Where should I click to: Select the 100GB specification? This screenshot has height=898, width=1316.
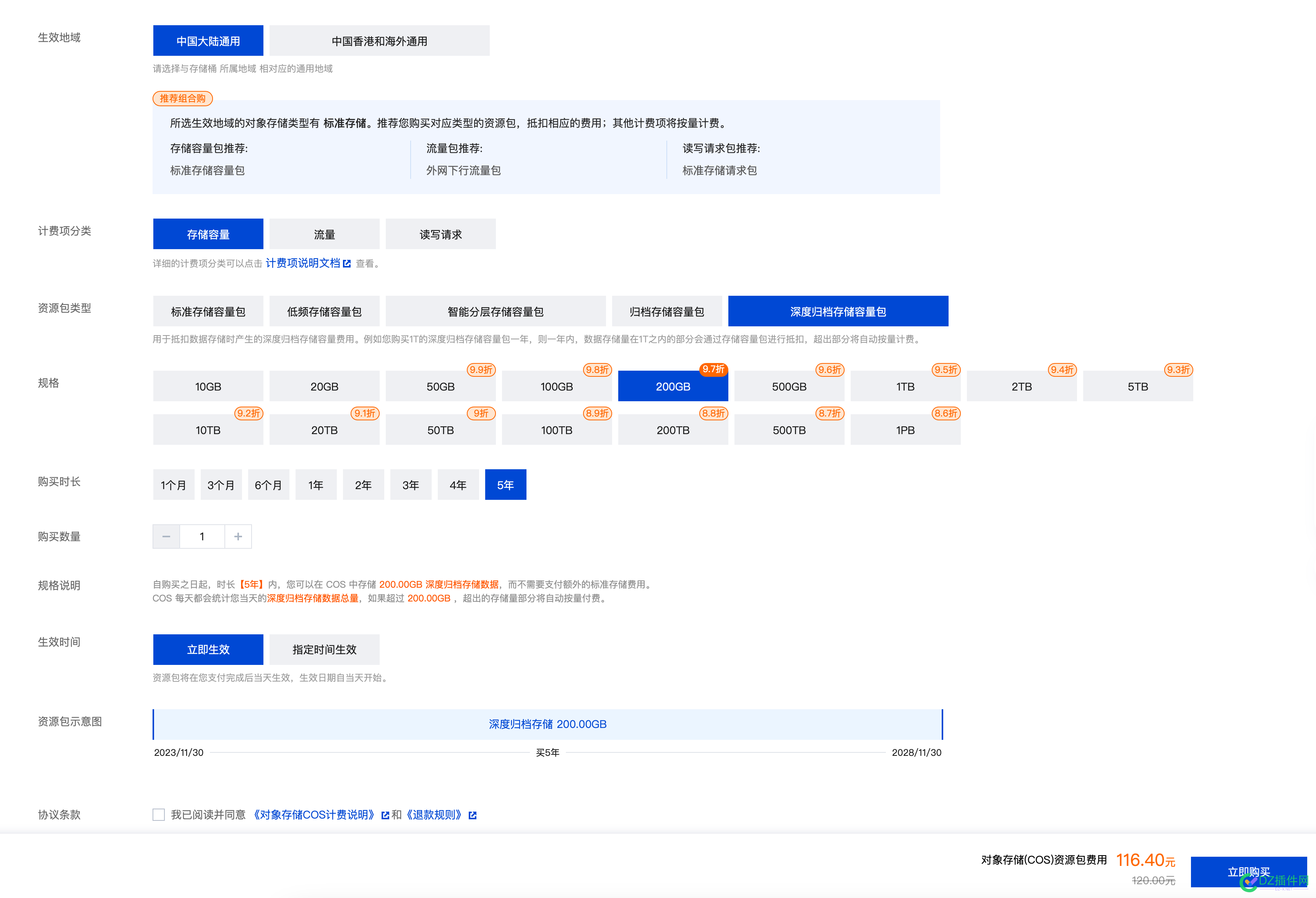click(x=557, y=386)
